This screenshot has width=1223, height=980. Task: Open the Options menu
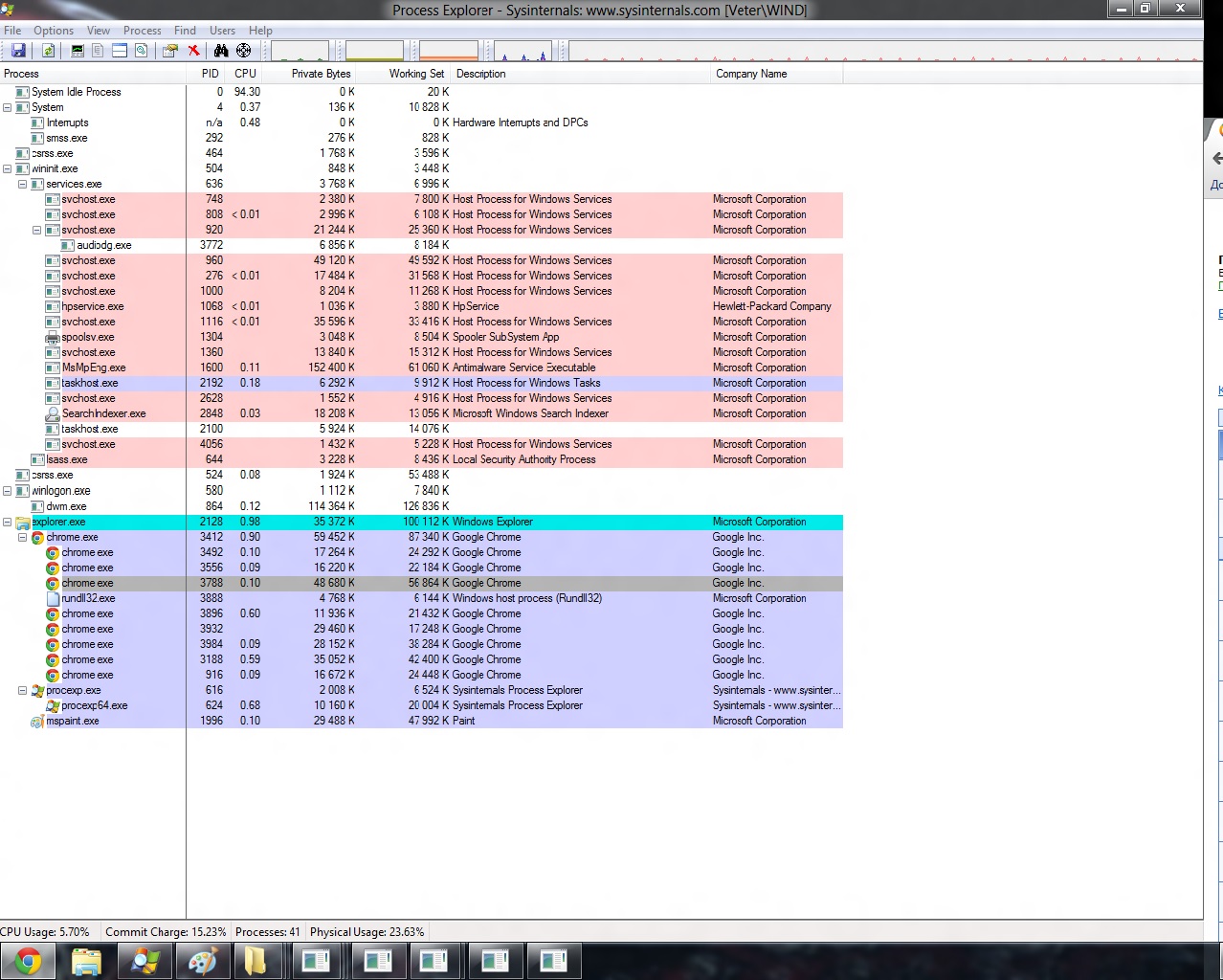click(54, 31)
